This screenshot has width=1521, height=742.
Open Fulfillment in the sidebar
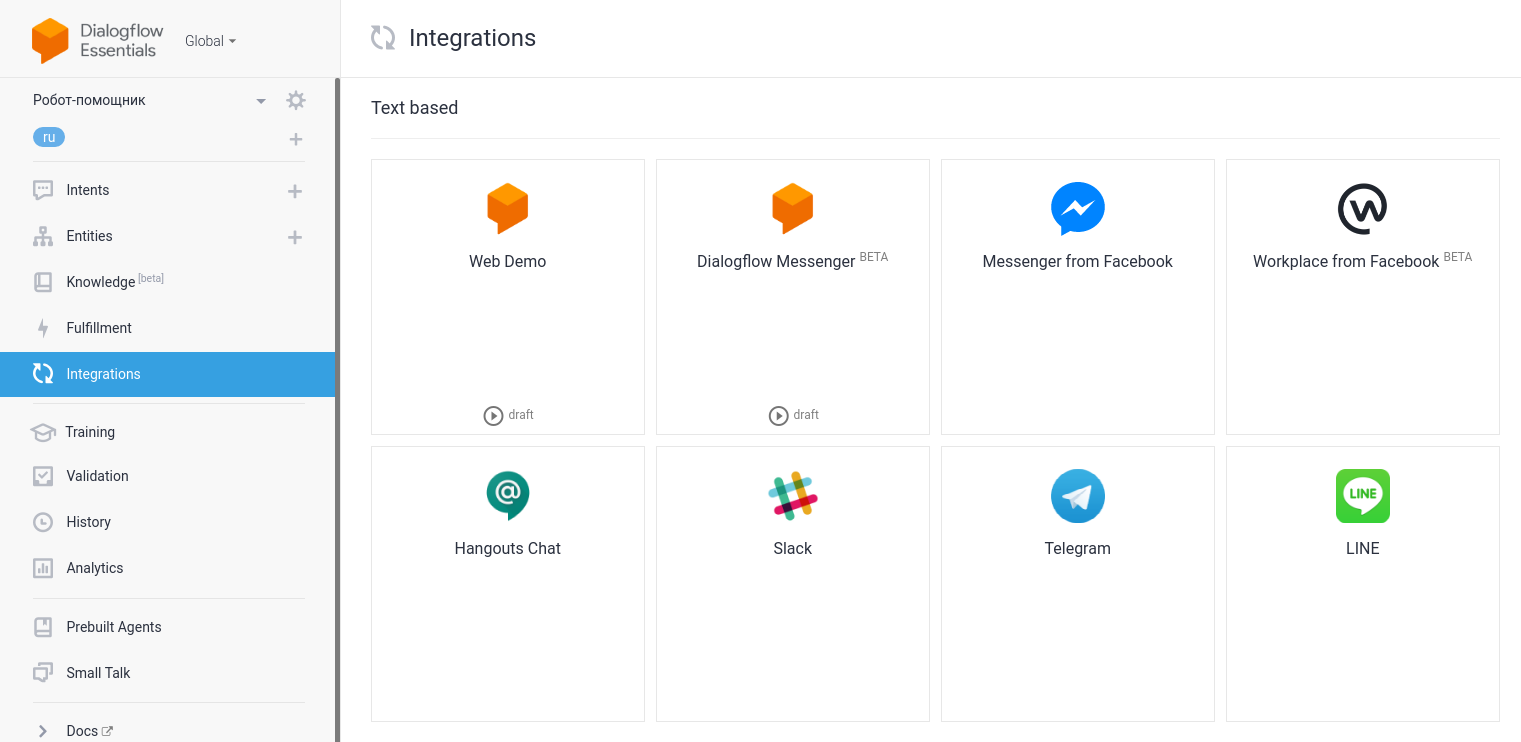[99, 328]
